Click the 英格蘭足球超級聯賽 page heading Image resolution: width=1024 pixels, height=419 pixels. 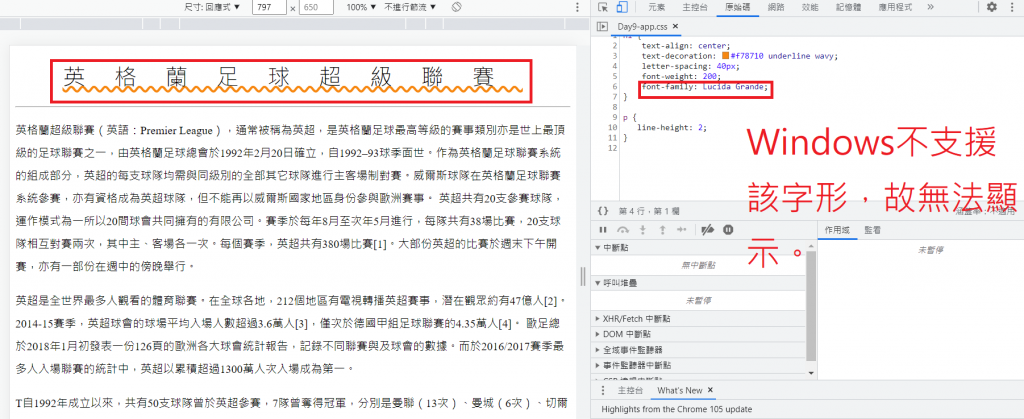(293, 80)
